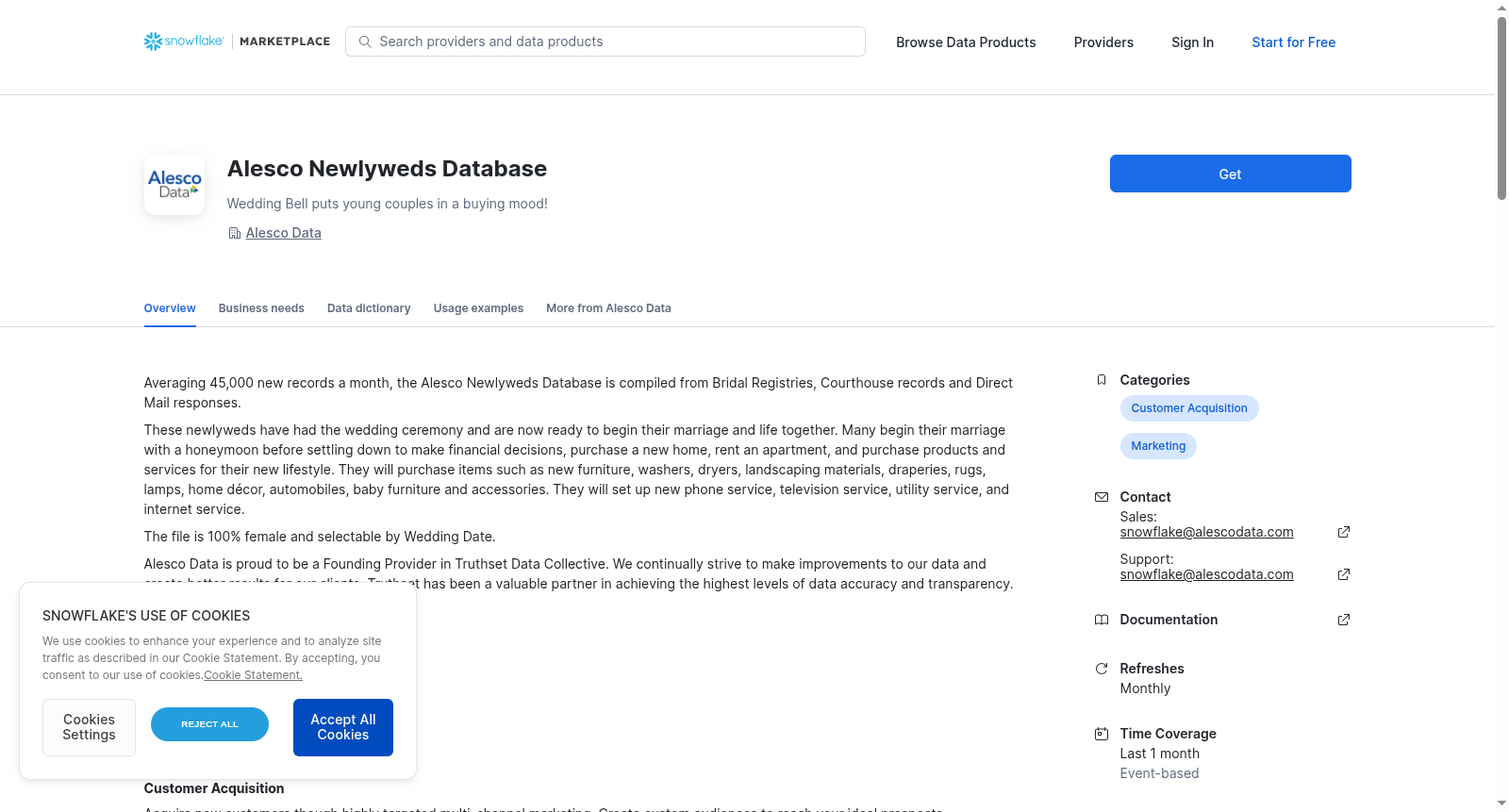View the More from Alesco Data tab
Viewport: 1509px width, 812px height.
coord(608,308)
